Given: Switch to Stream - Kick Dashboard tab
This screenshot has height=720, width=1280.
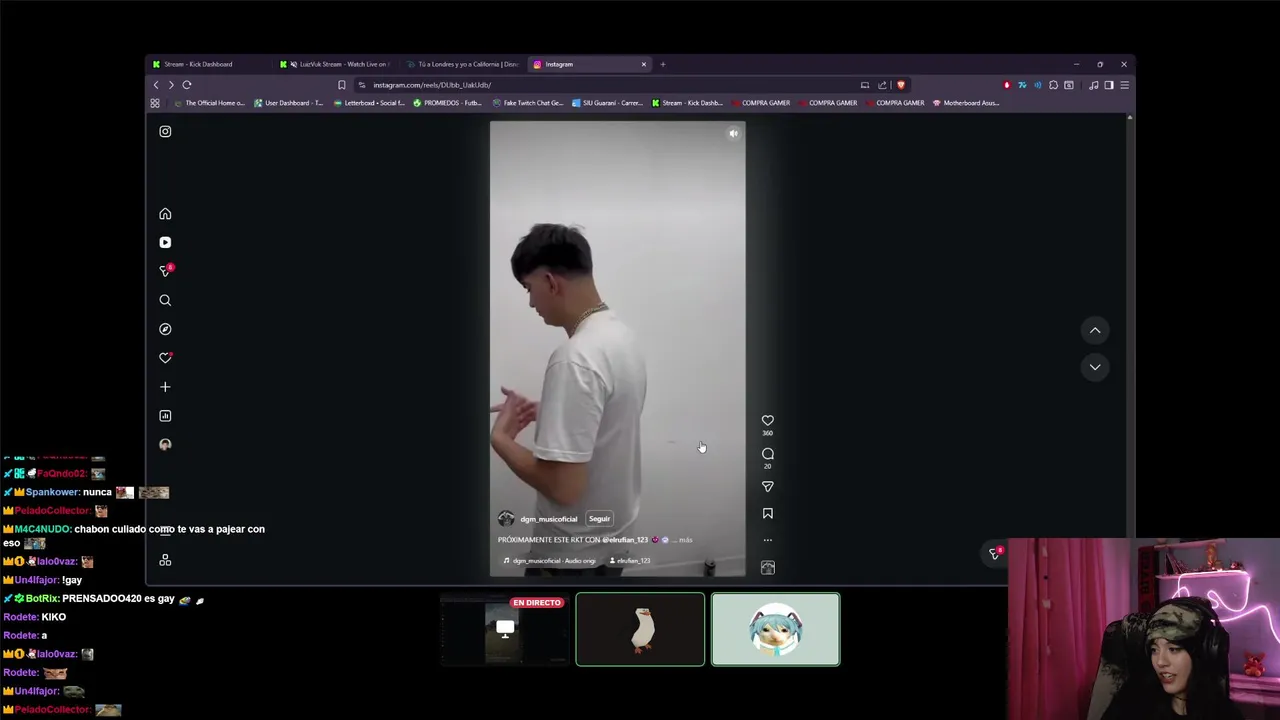Looking at the screenshot, I should [210, 64].
